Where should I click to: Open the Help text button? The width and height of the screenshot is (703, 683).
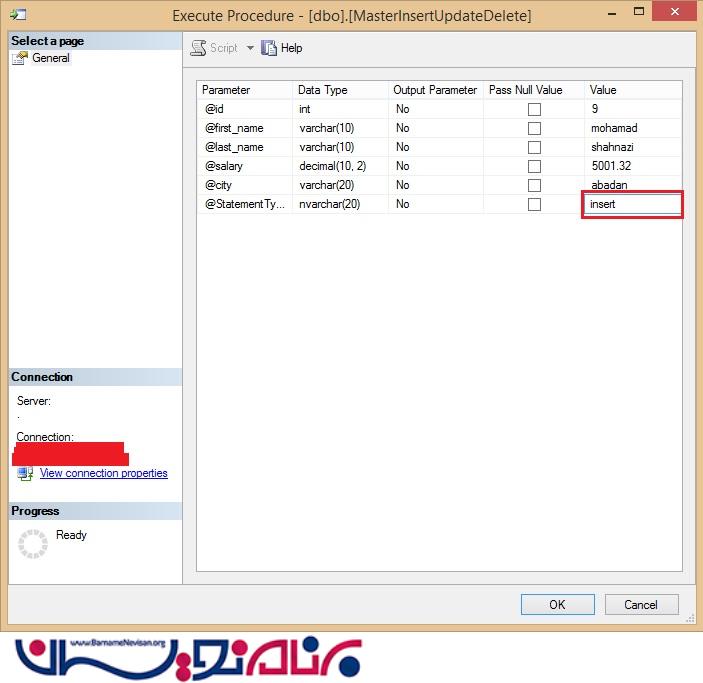291,48
